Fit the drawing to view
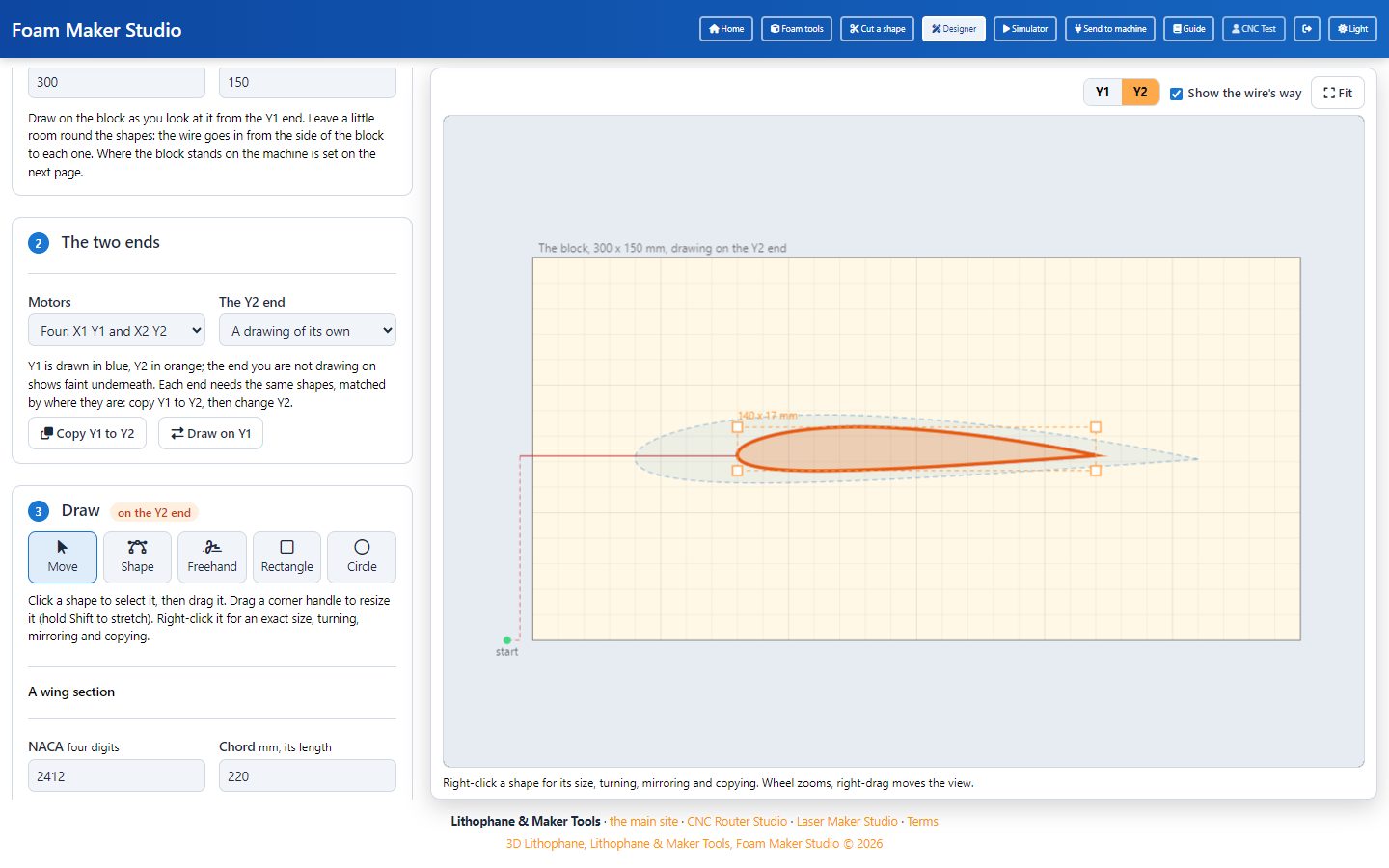This screenshot has height=868, width=1389. pos(1338,94)
